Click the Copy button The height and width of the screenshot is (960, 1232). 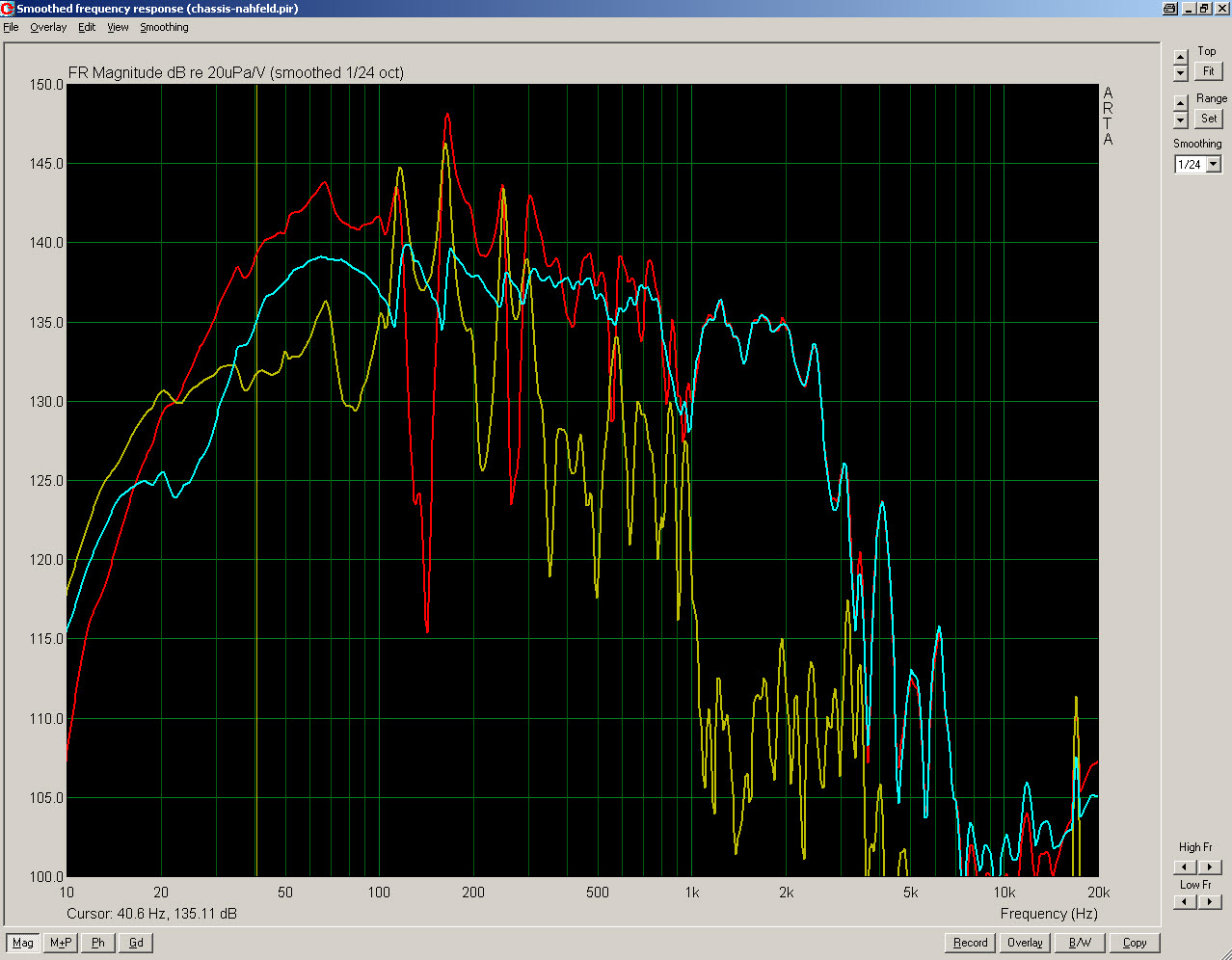(x=1135, y=943)
